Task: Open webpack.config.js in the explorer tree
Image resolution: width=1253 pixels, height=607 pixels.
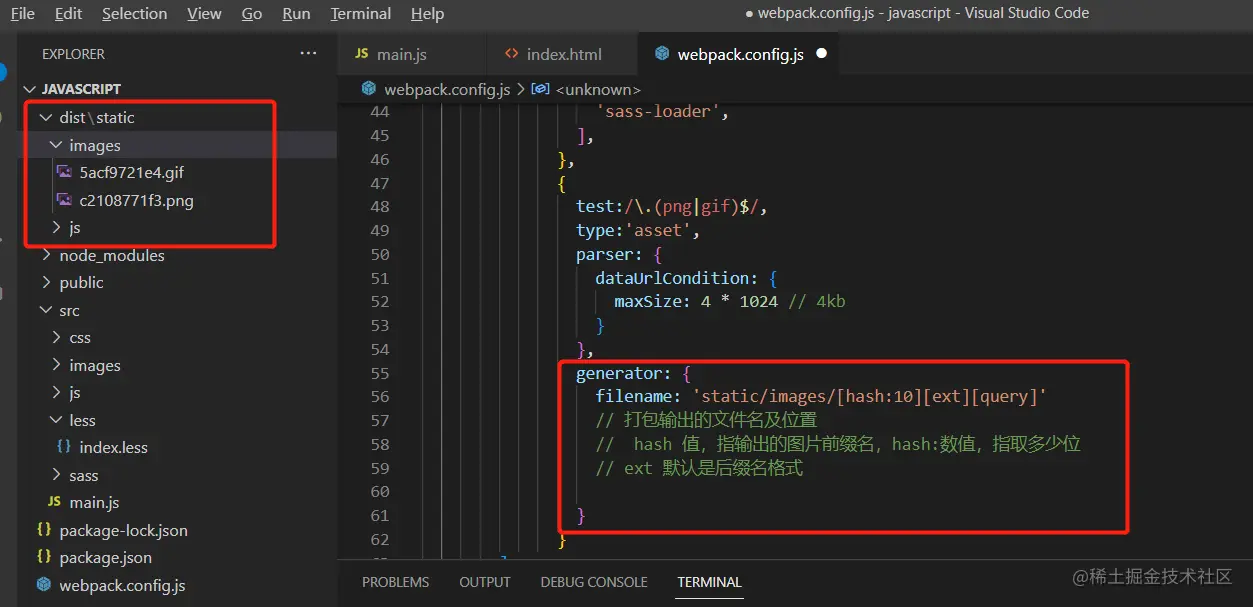Action: pyautogui.click(x=122, y=586)
